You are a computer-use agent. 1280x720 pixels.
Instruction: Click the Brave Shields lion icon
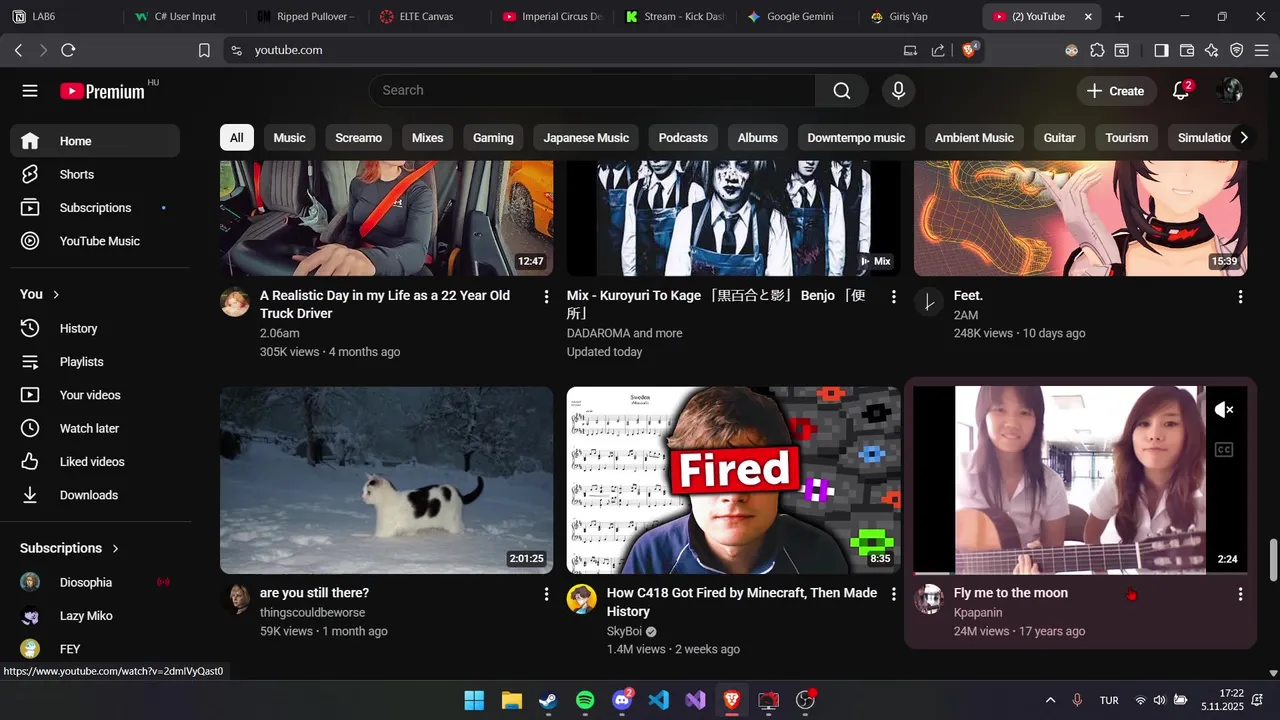coord(969,50)
